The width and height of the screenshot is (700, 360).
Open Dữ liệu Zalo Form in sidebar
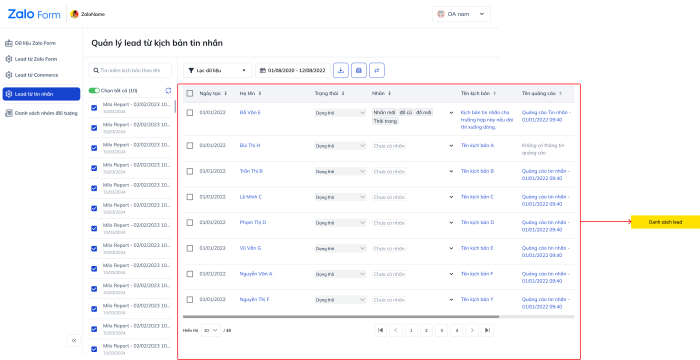point(30,43)
